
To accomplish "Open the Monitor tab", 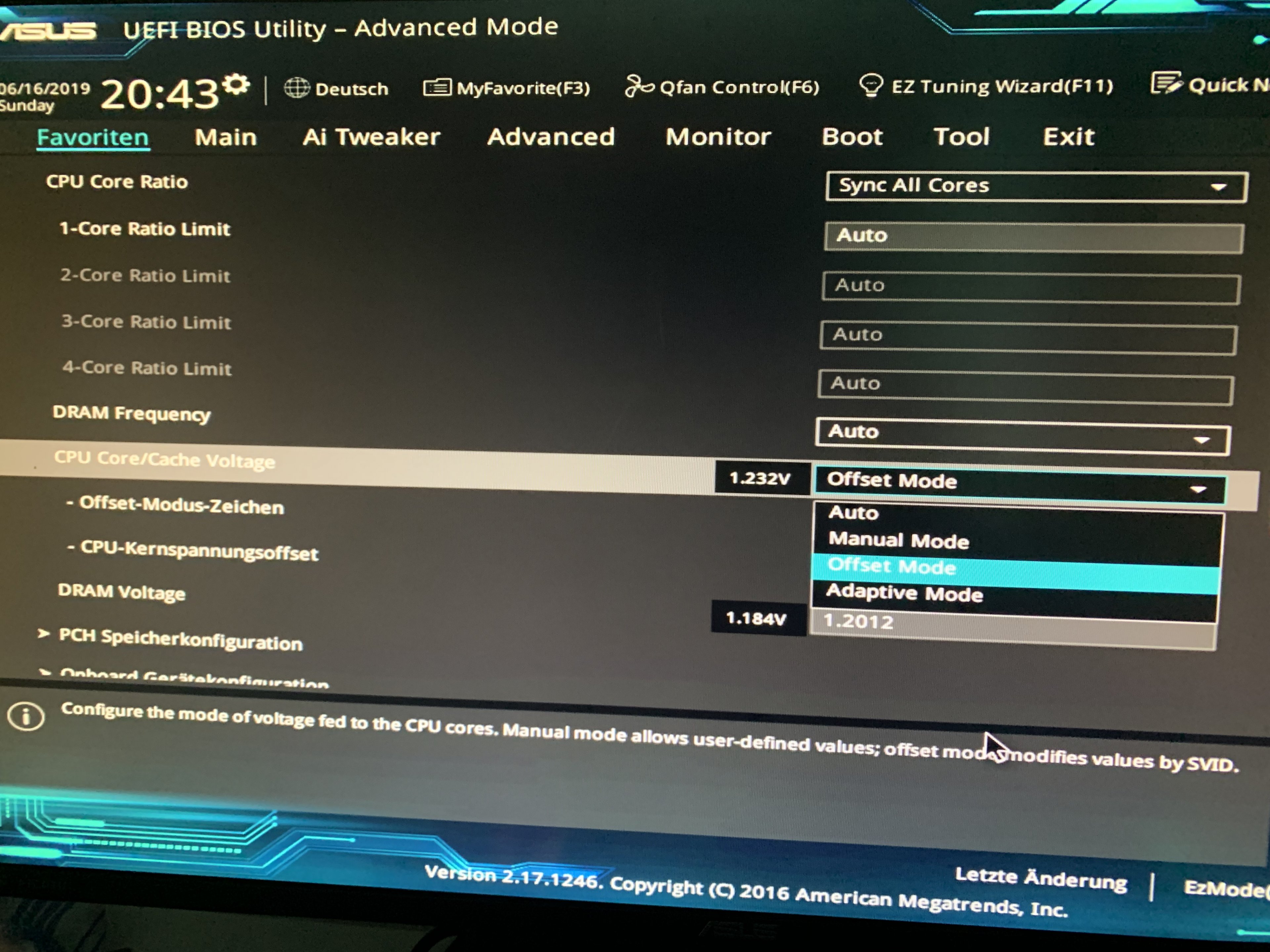I will click(x=718, y=137).
